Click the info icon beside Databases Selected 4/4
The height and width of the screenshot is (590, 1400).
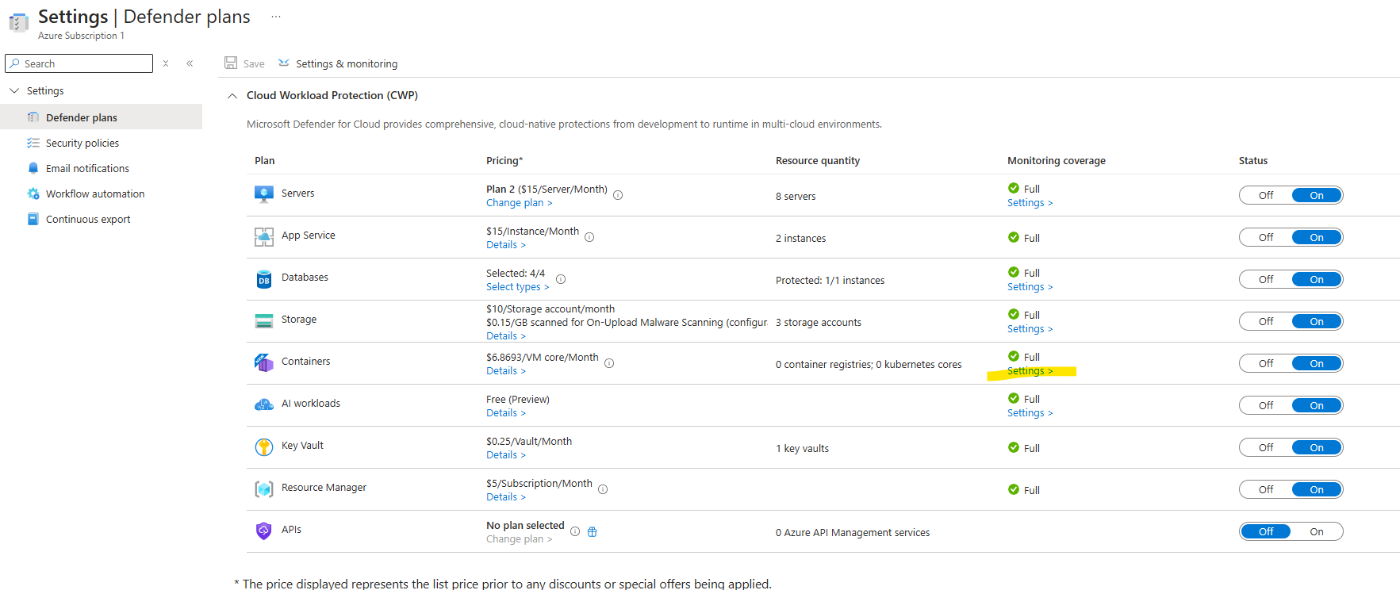pyautogui.click(x=561, y=279)
